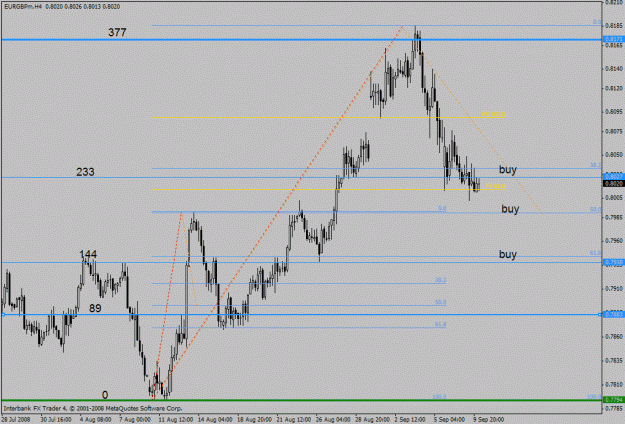Screen dimensions: 625x424
Task: Click the 0.8185 price axis value
Action: (614, 26)
